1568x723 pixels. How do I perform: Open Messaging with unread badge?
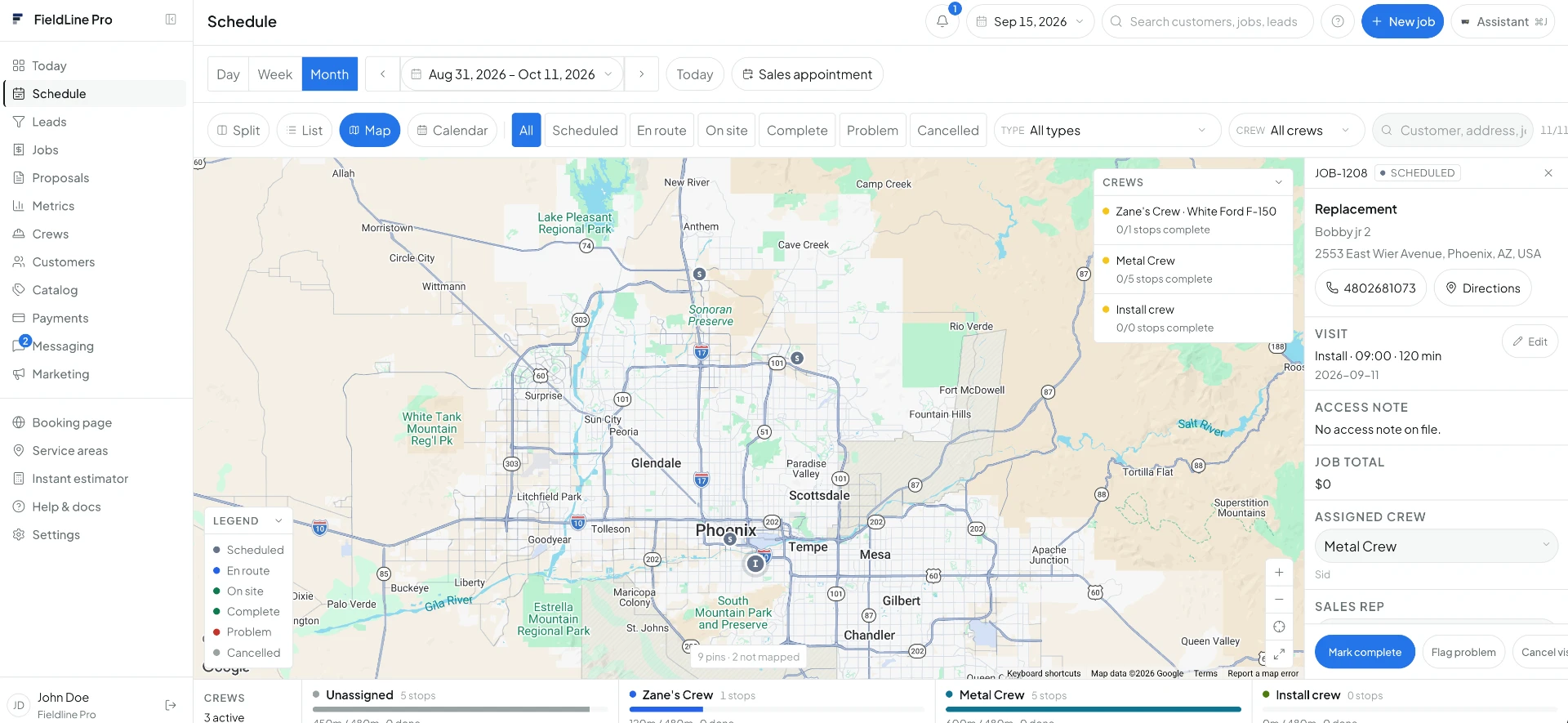94,346
